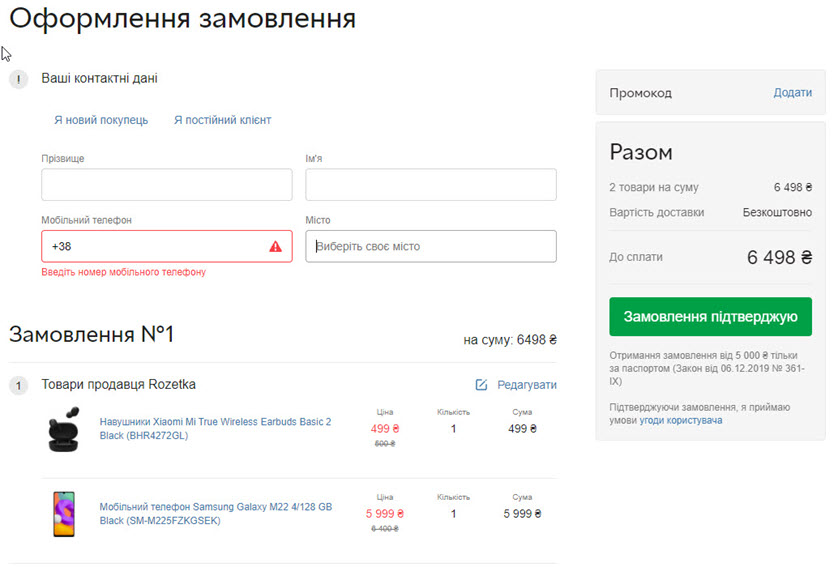Focus the Ім'я input field
Screen dimensions: 838x567
click(431, 185)
